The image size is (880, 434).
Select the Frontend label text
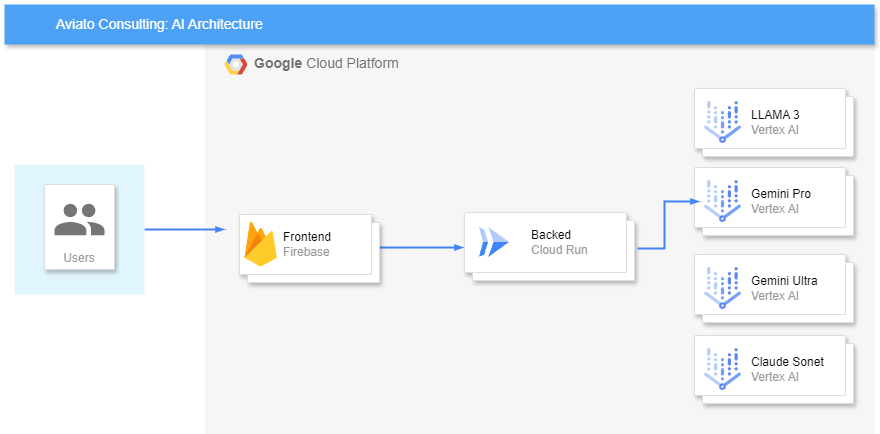[307, 237]
